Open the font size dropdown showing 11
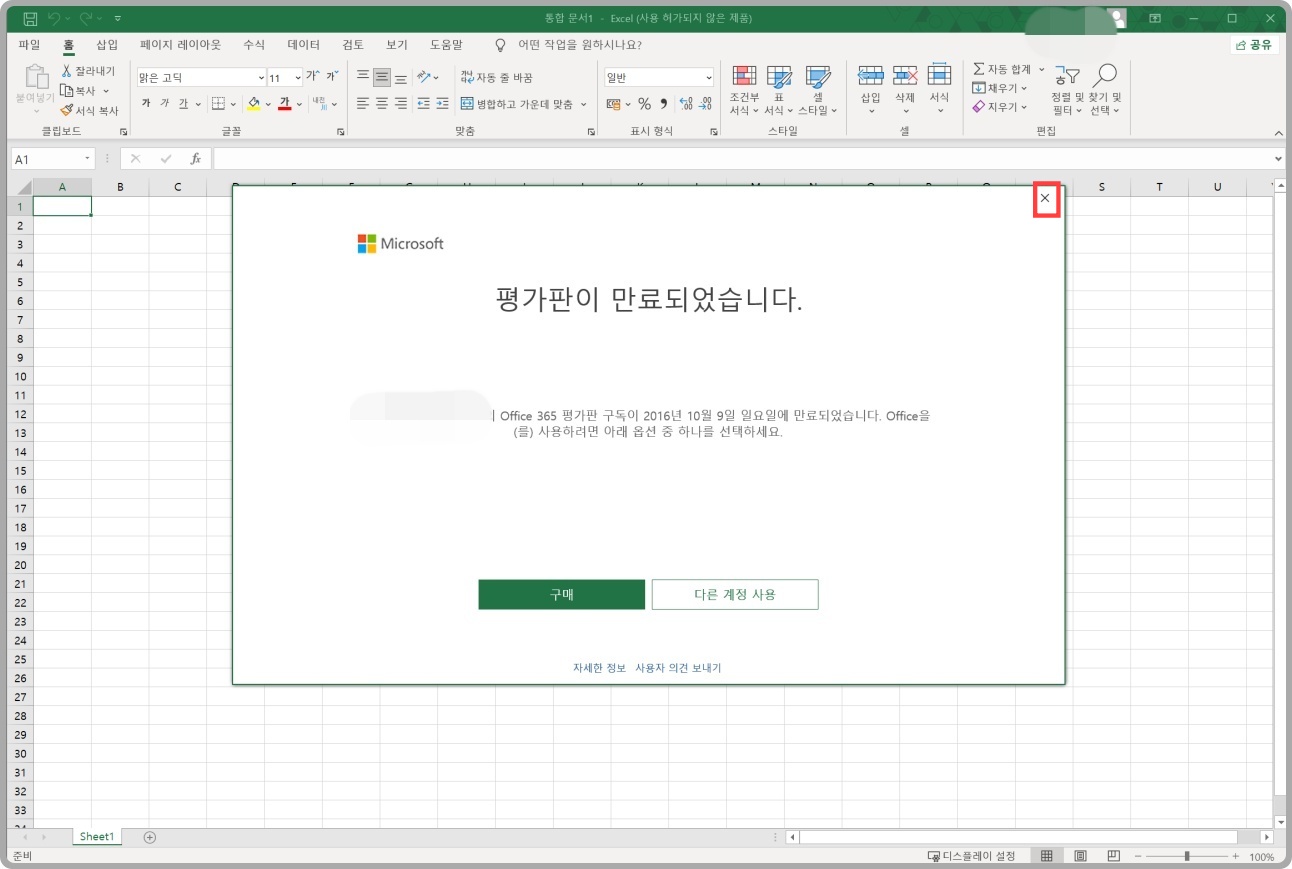Viewport: 1292px width, 869px height. [297, 77]
